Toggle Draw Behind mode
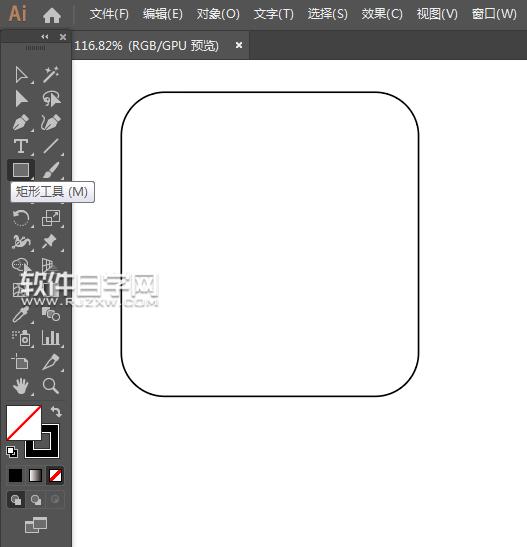The image size is (527, 547). (x=36, y=500)
